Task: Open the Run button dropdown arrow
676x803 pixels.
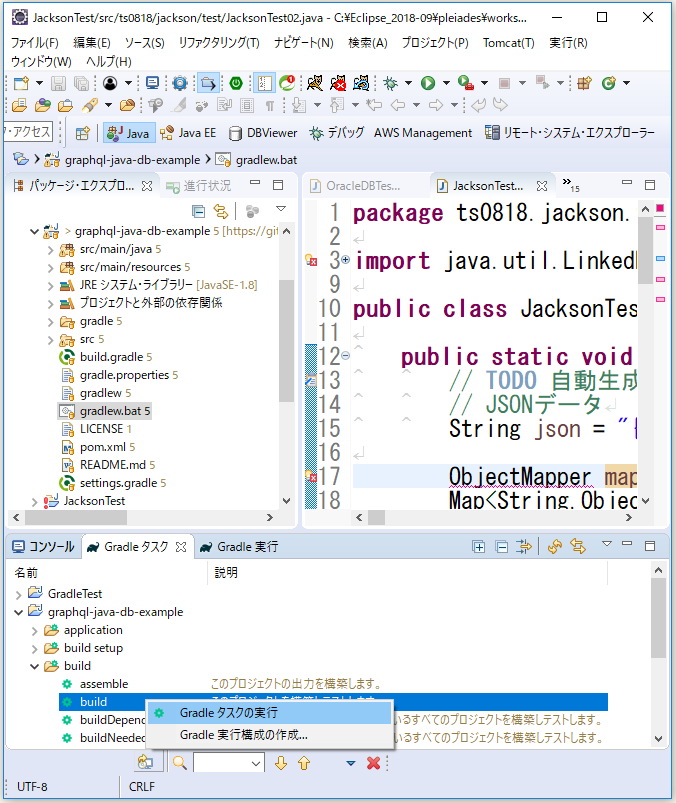Action: [x=446, y=83]
